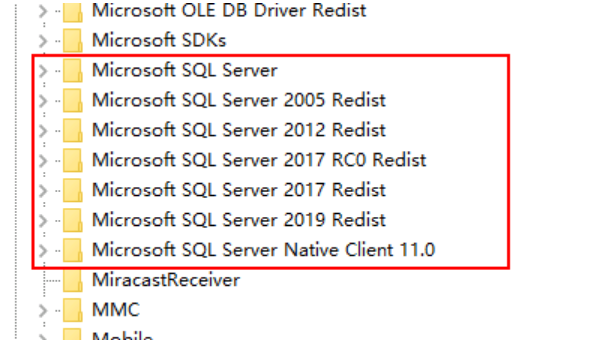Select the MiracastReceiver folder label

click(x=166, y=280)
